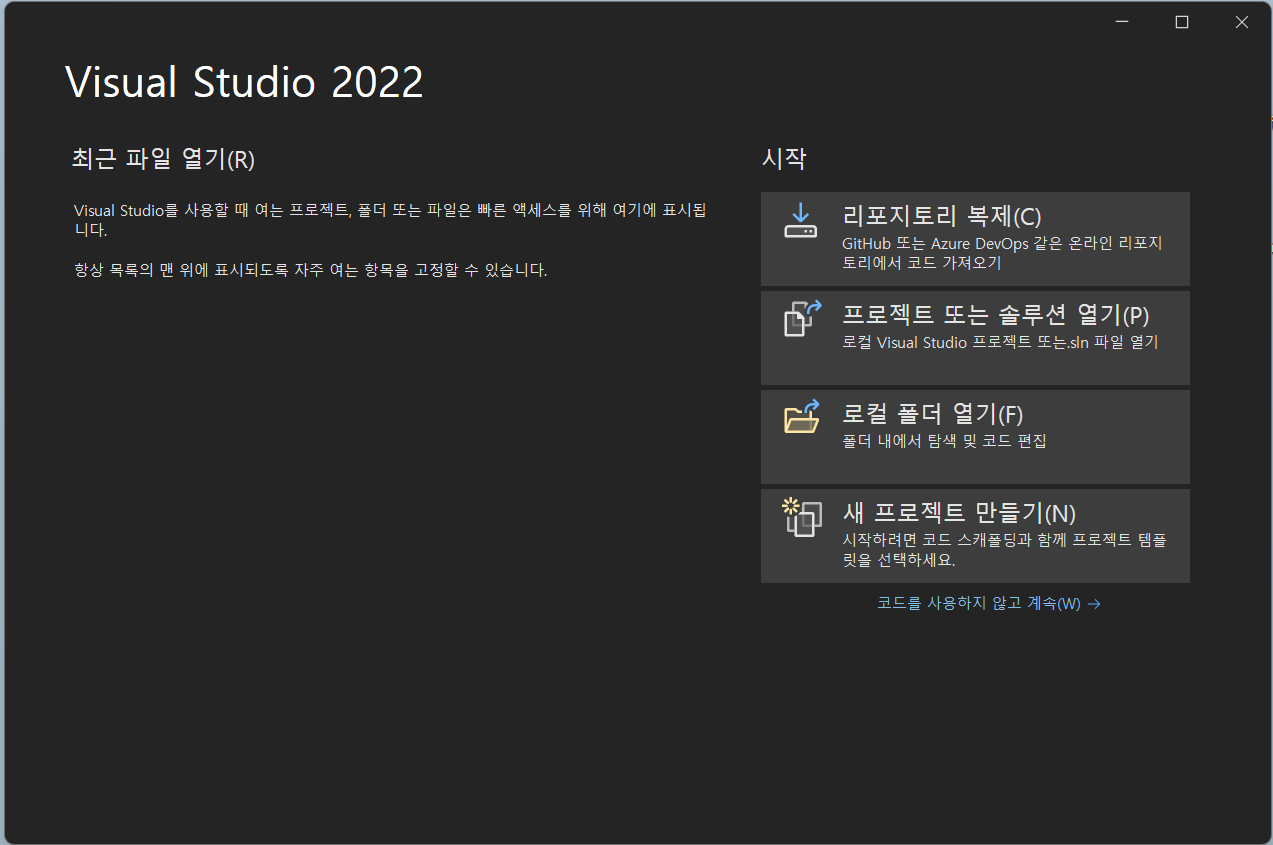Screen dimensions: 1273x845
Task: Maximize the Visual Studio start window
Action: [1181, 22]
